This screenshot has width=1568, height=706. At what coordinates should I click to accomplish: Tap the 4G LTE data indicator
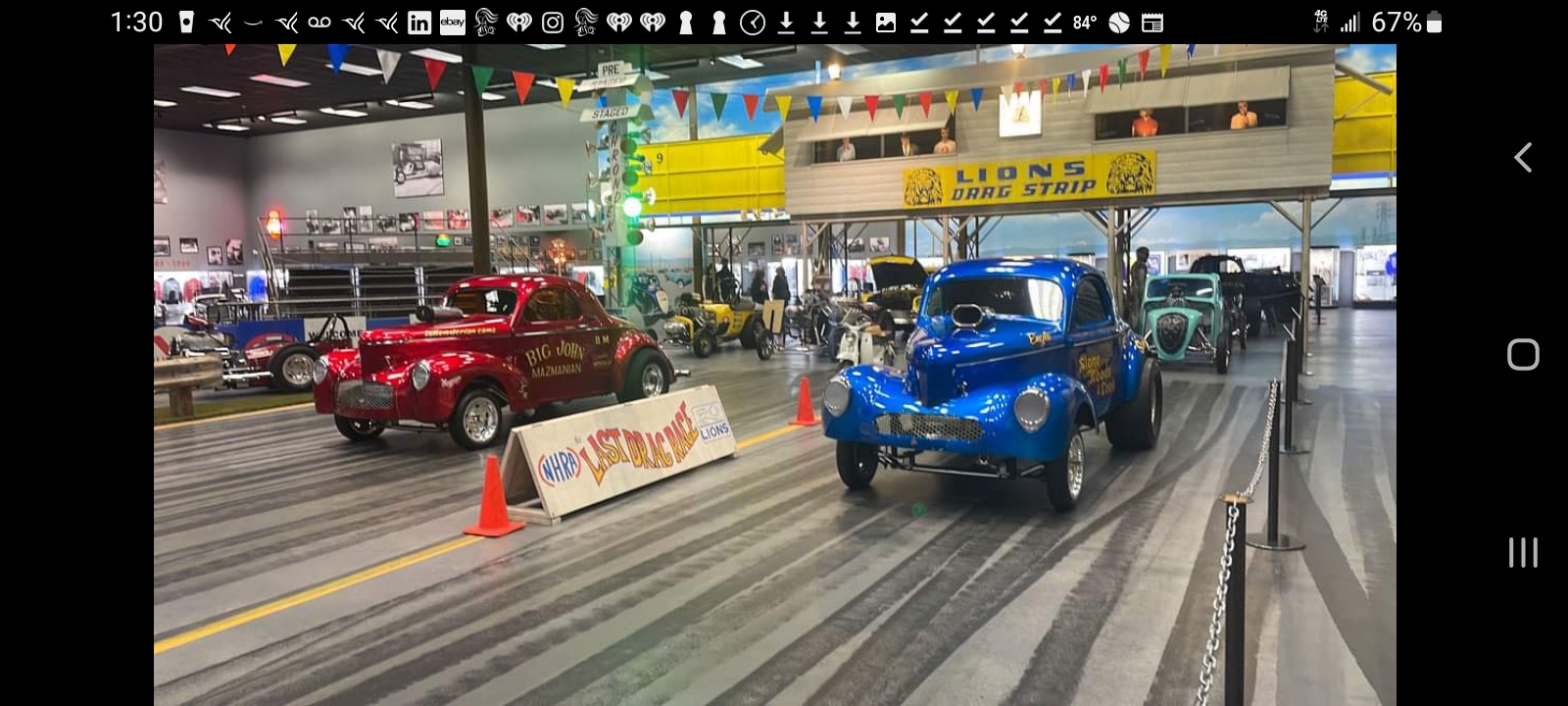click(1321, 23)
